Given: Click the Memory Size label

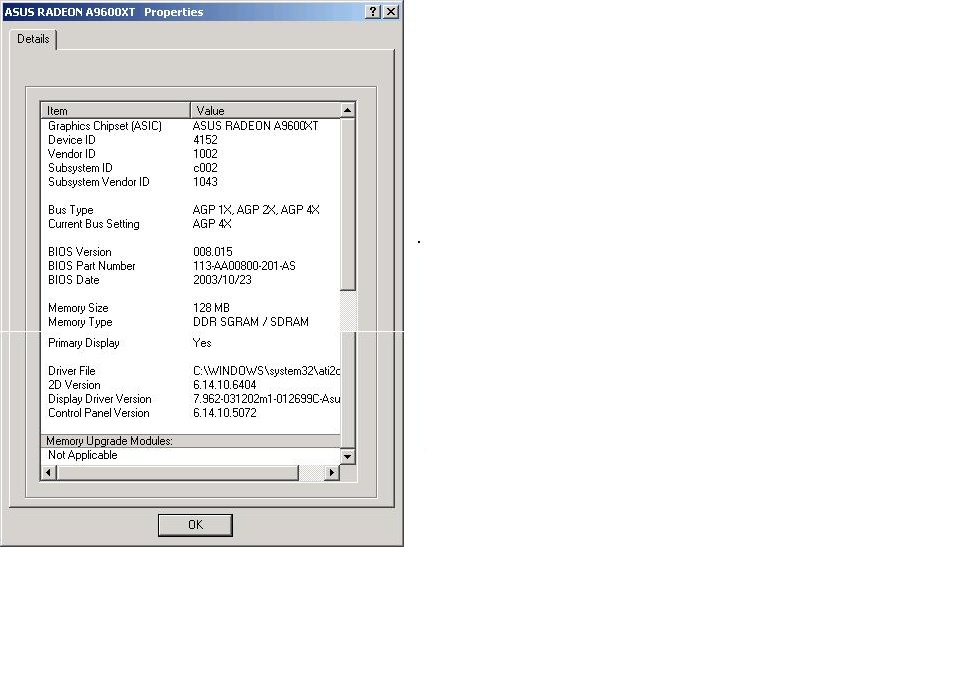Looking at the screenshot, I should tap(78, 308).
